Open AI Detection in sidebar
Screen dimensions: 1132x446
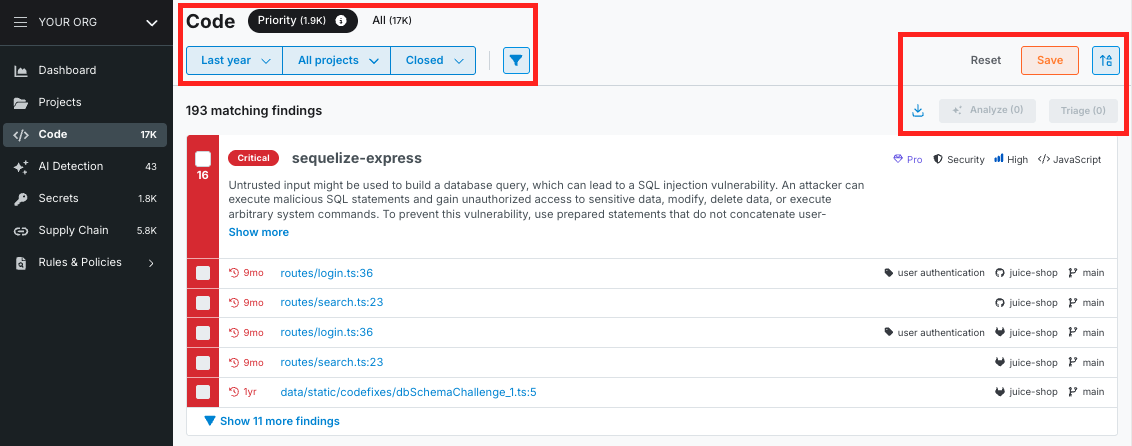coord(70,166)
